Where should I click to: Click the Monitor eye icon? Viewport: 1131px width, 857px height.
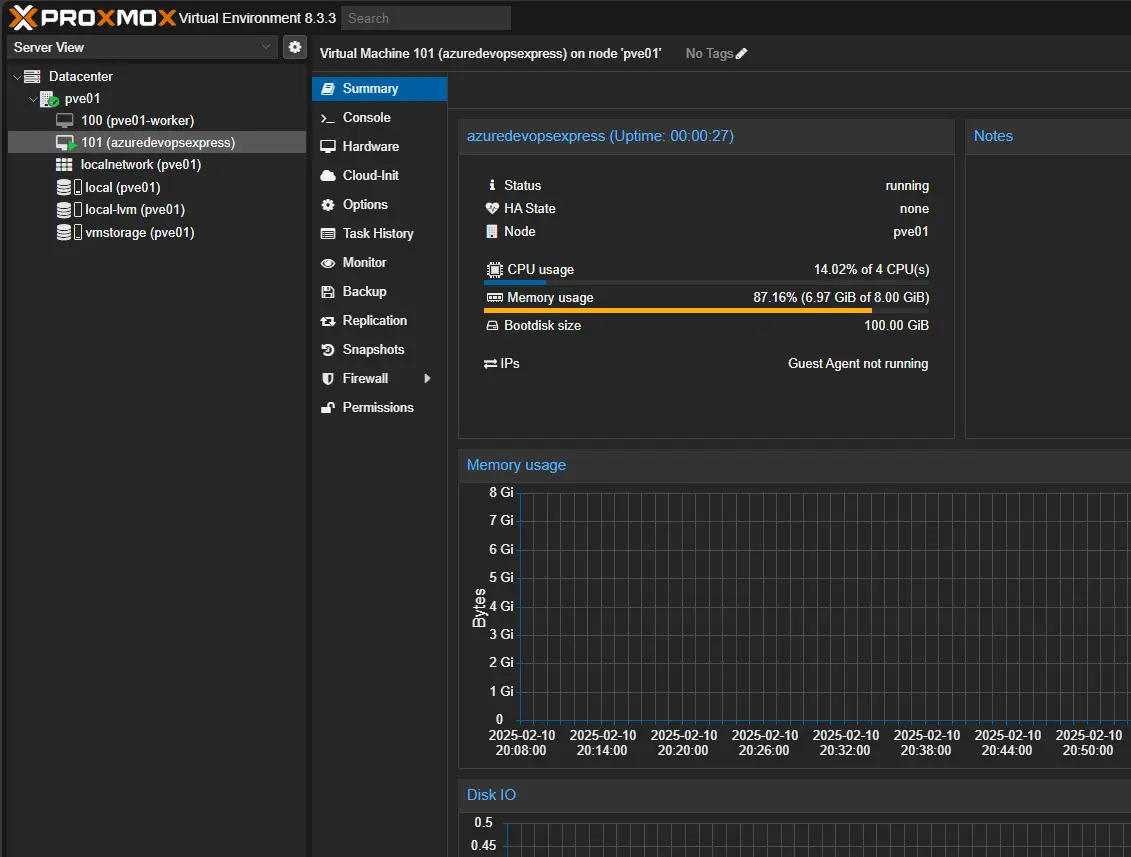point(327,263)
